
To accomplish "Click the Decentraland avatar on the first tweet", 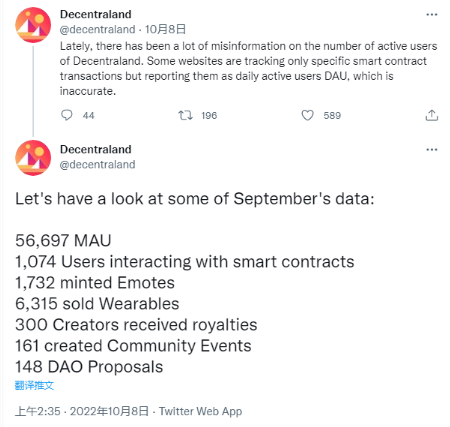I will click(33, 25).
